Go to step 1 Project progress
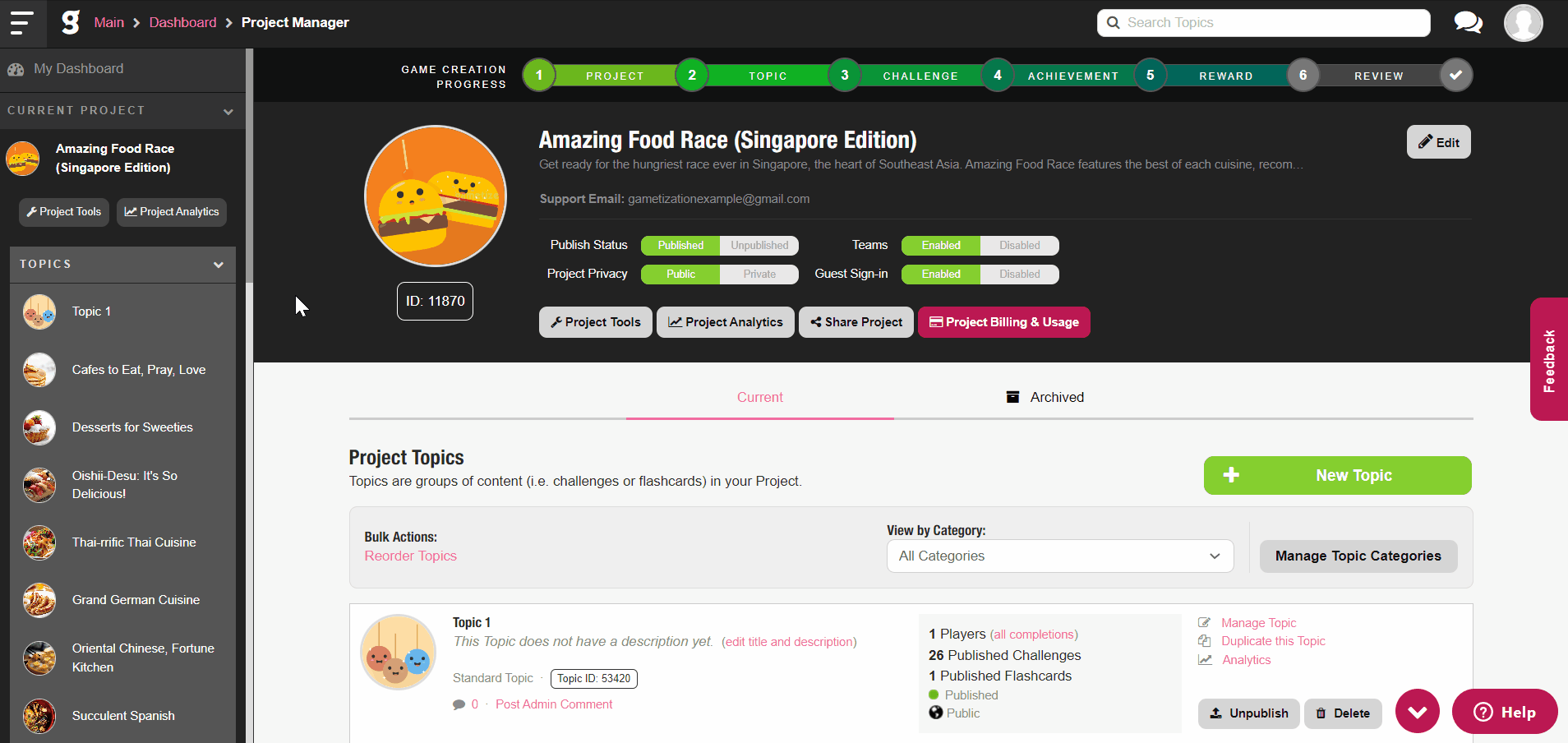 (539, 75)
